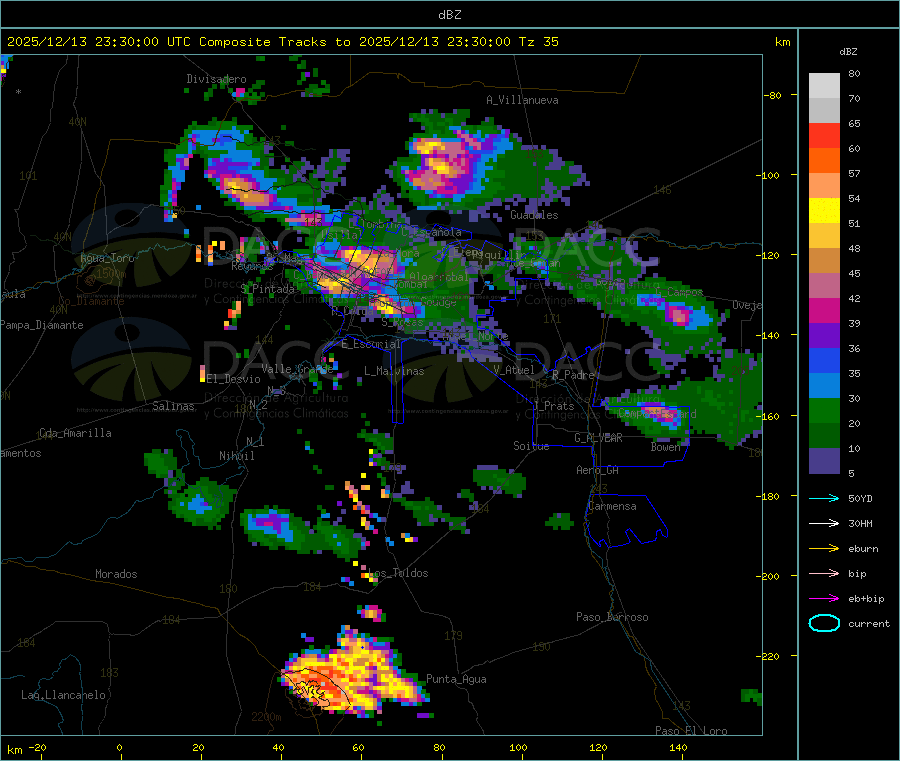The height and width of the screenshot is (761, 900).
Task: Click the '60' tick on bottom axis
Action: point(358,747)
